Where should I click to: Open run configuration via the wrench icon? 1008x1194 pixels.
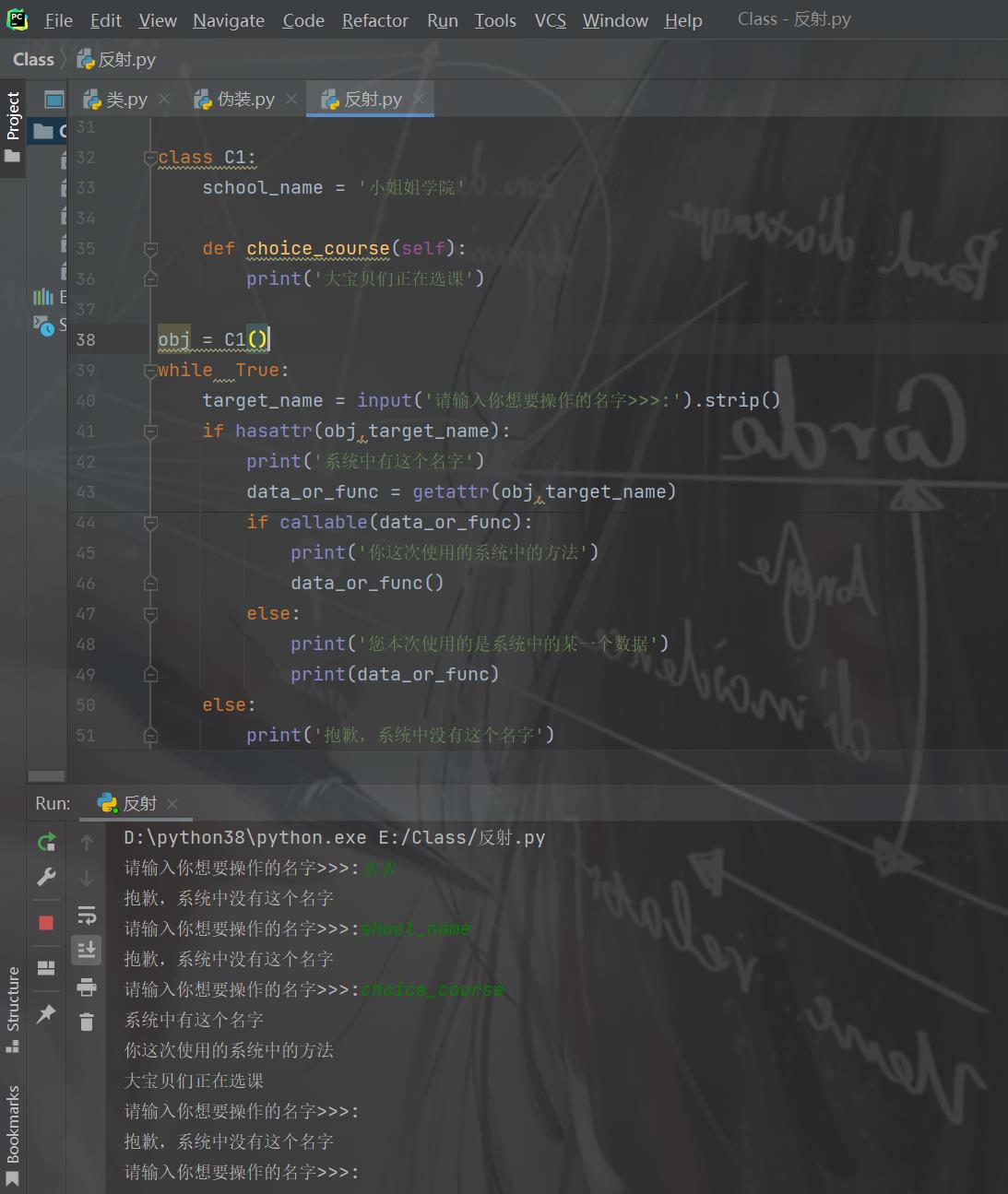tap(46, 877)
